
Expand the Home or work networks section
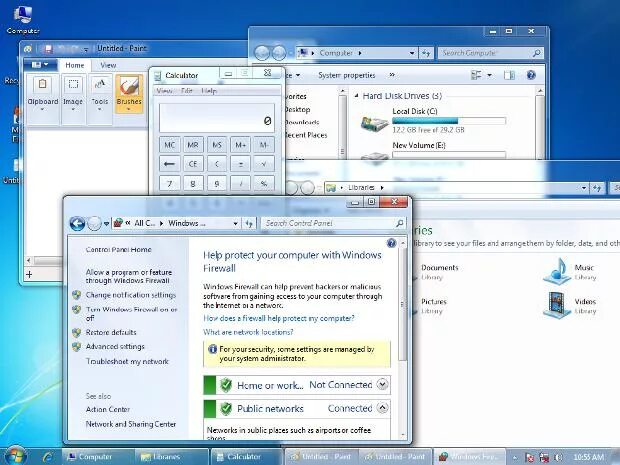(x=382, y=384)
